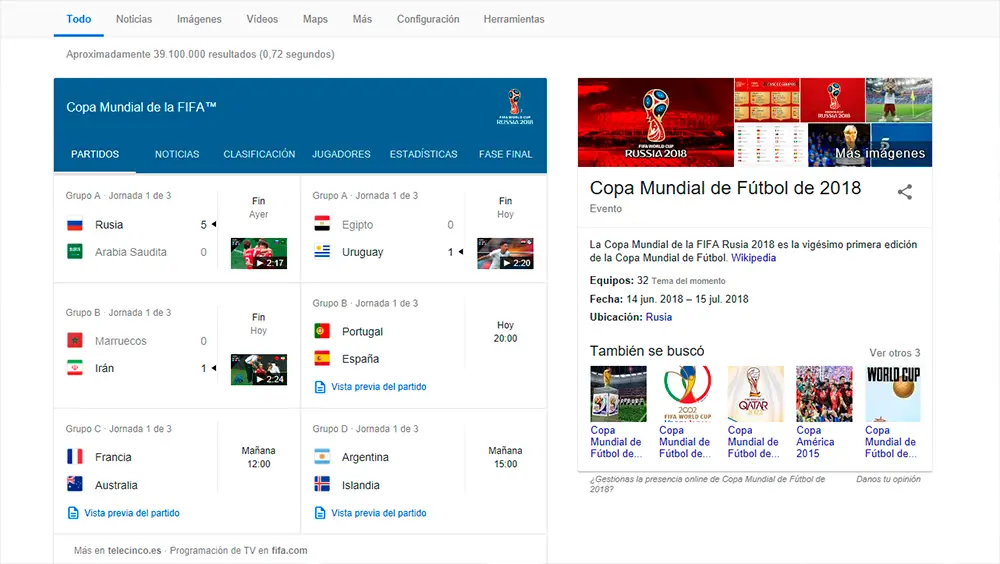The image size is (1000, 564).
Task: Select the NOTICIAS tab in World Cup card
Action: (177, 154)
